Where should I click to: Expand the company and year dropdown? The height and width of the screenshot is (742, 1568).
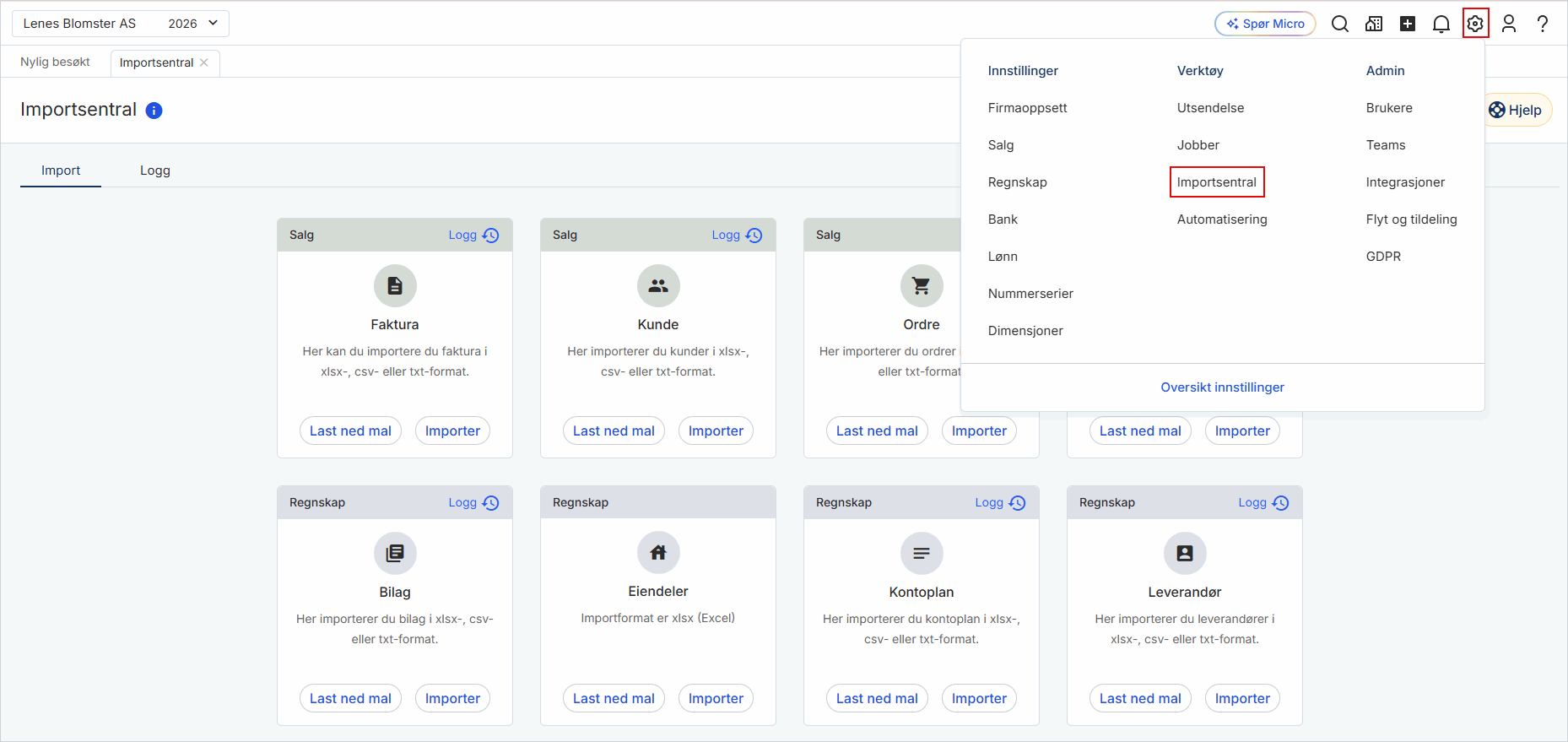pos(121,24)
